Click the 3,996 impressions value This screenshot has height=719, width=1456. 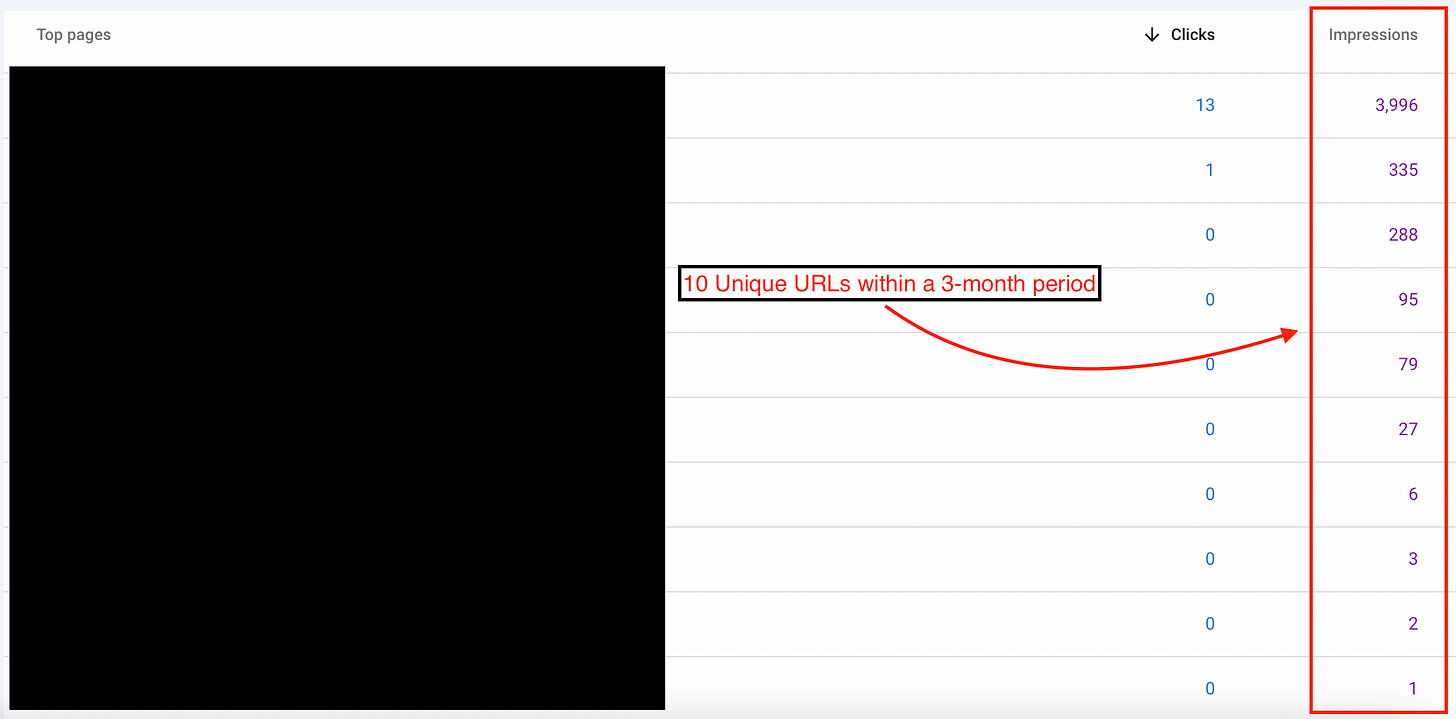click(x=1396, y=105)
